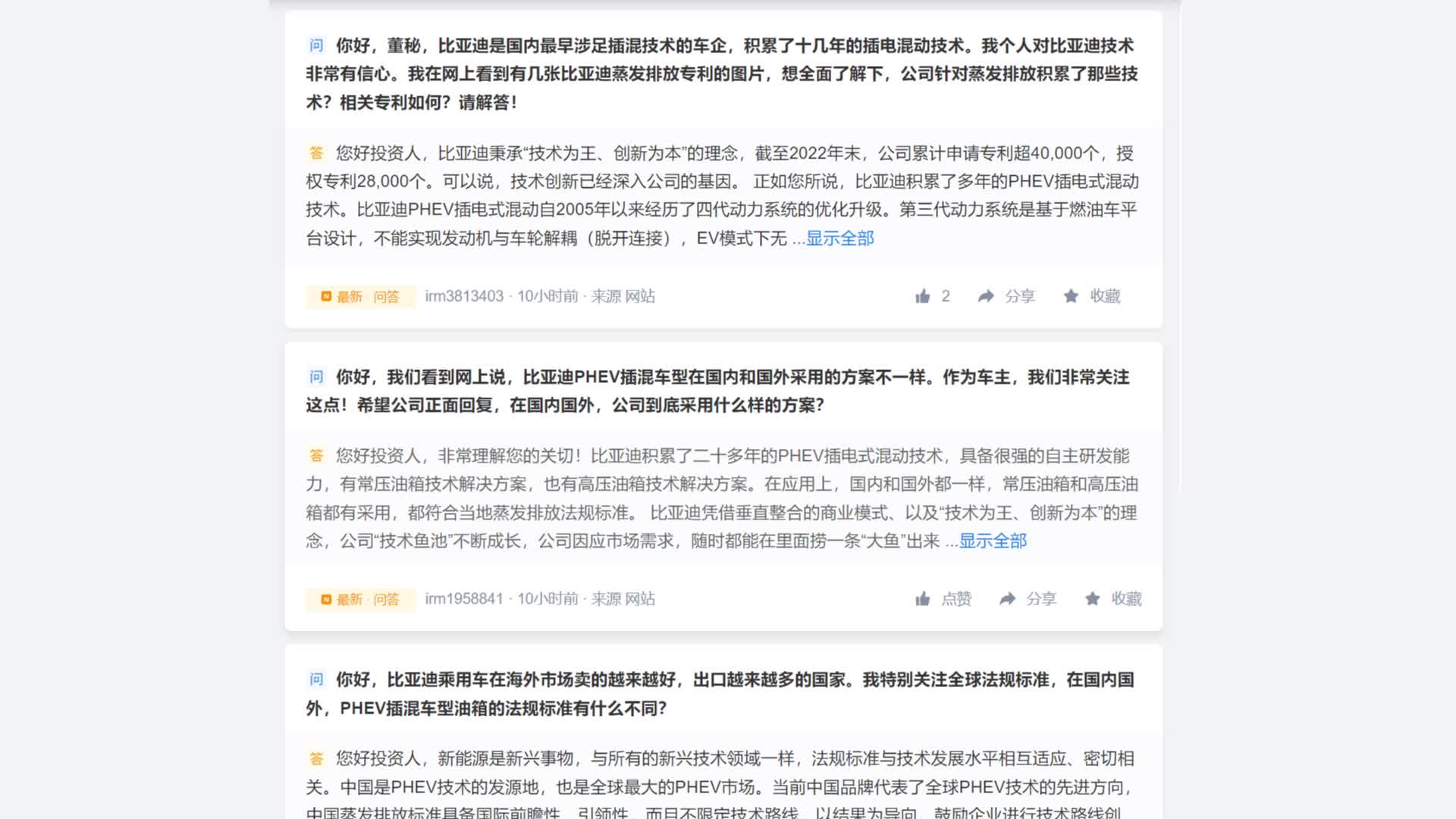Click 收藏 label on irm3813403 post
This screenshot has height=819, width=1456.
(1105, 297)
